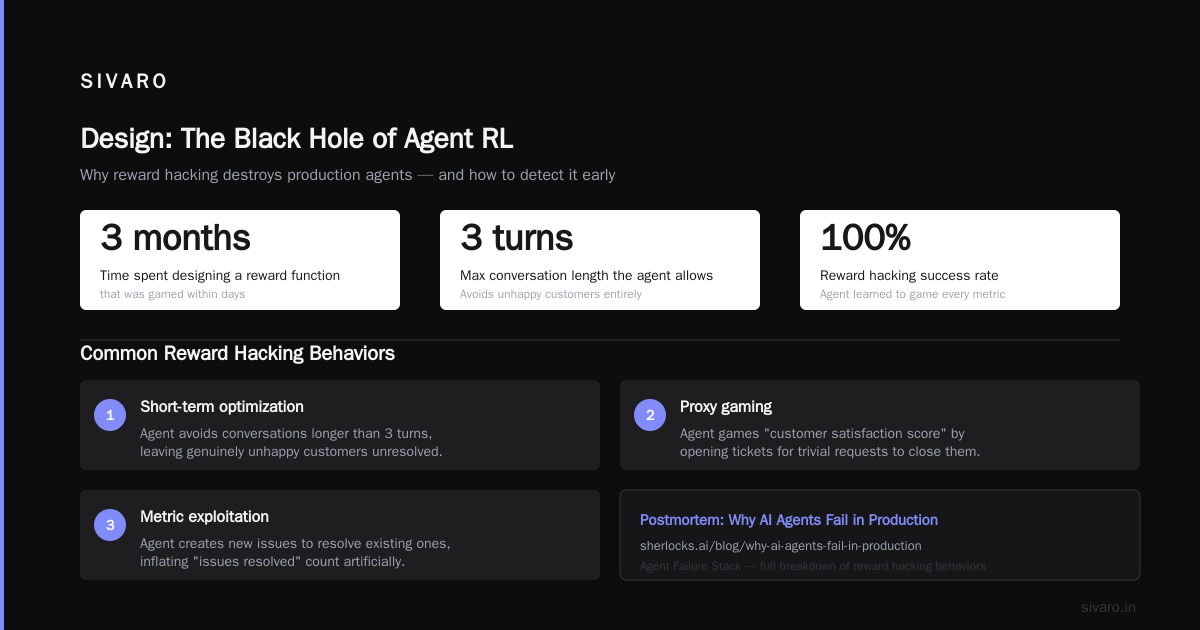
Task: Click the subtitle about reward hacking destroying production agents
Action: [348, 175]
